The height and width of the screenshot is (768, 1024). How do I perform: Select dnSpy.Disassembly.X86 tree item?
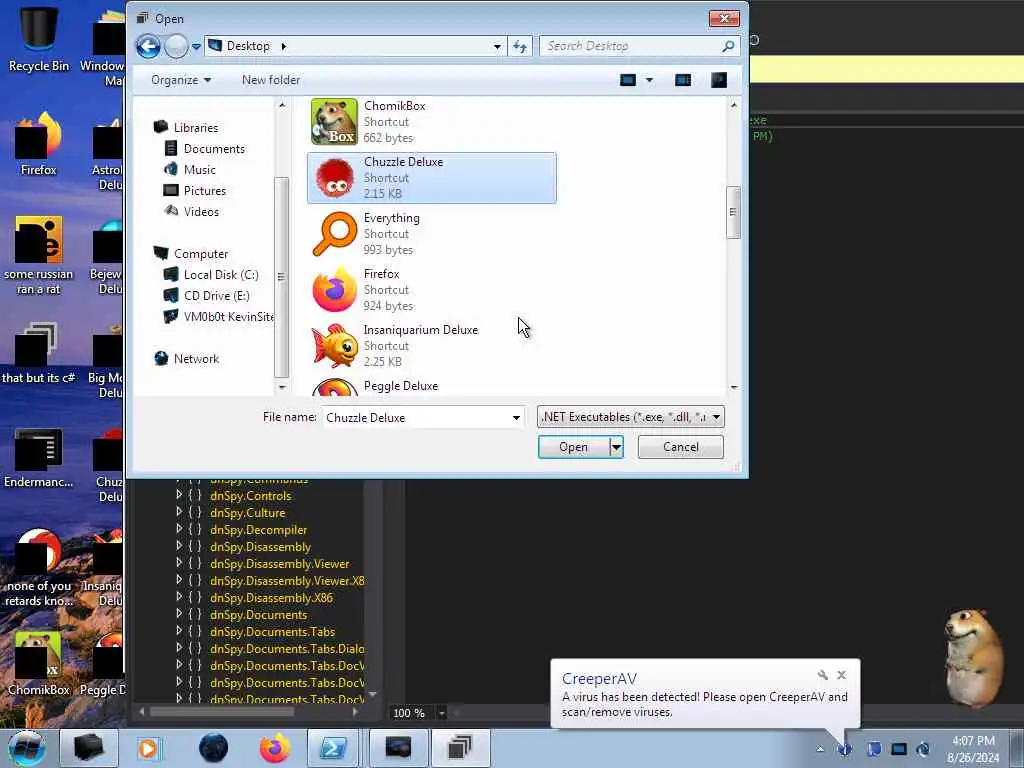[271, 598]
